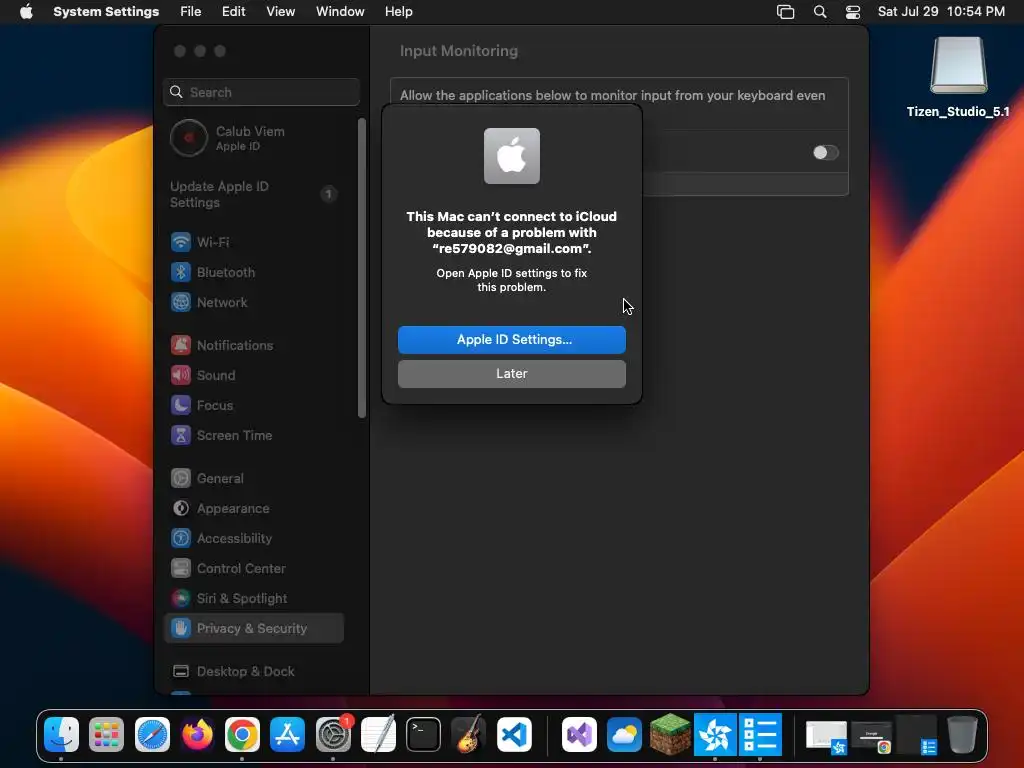The image size is (1024, 768).
Task: Select the Siri & Spotlight sidebar icon
Action: [x=181, y=598]
